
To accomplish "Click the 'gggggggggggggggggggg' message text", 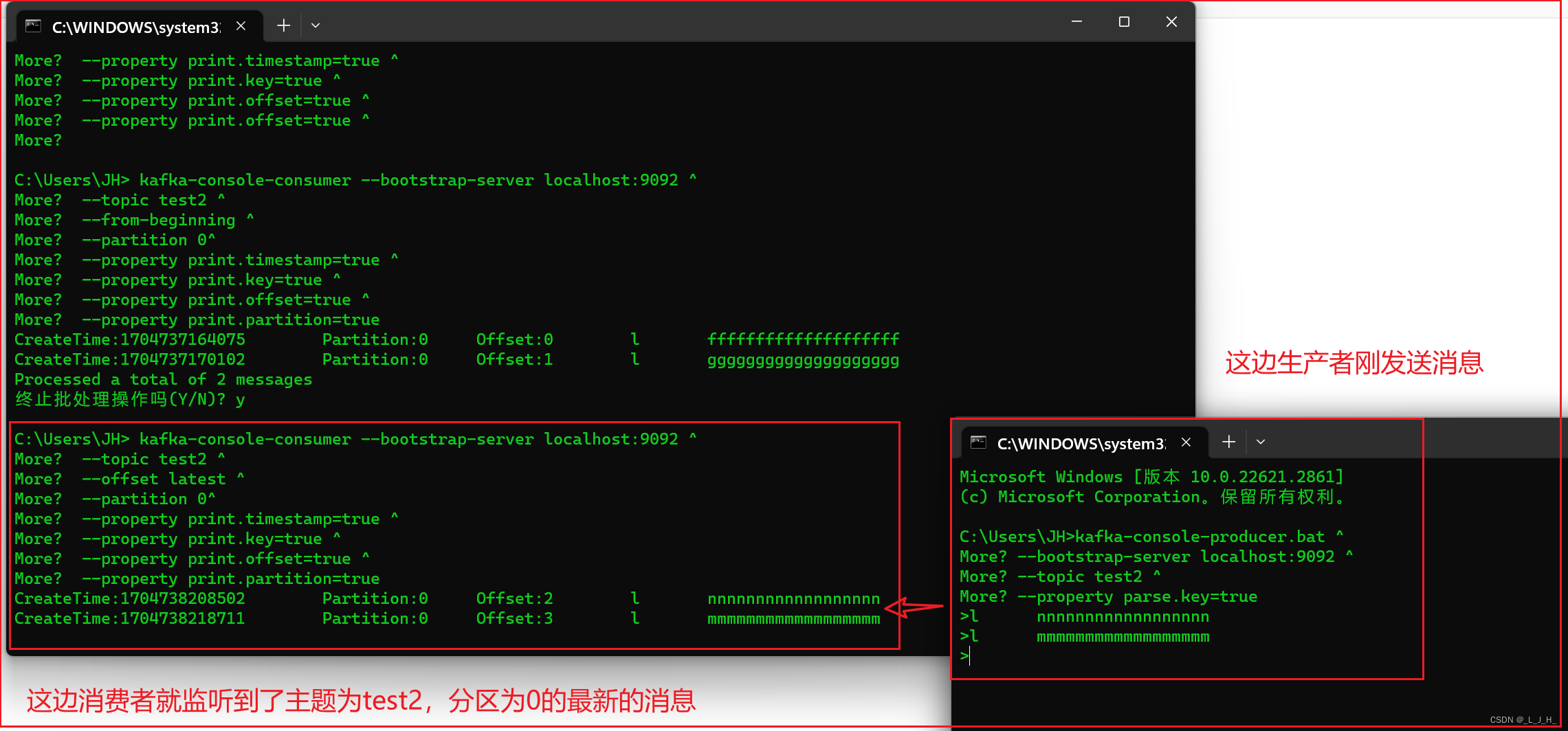I will pos(804,360).
